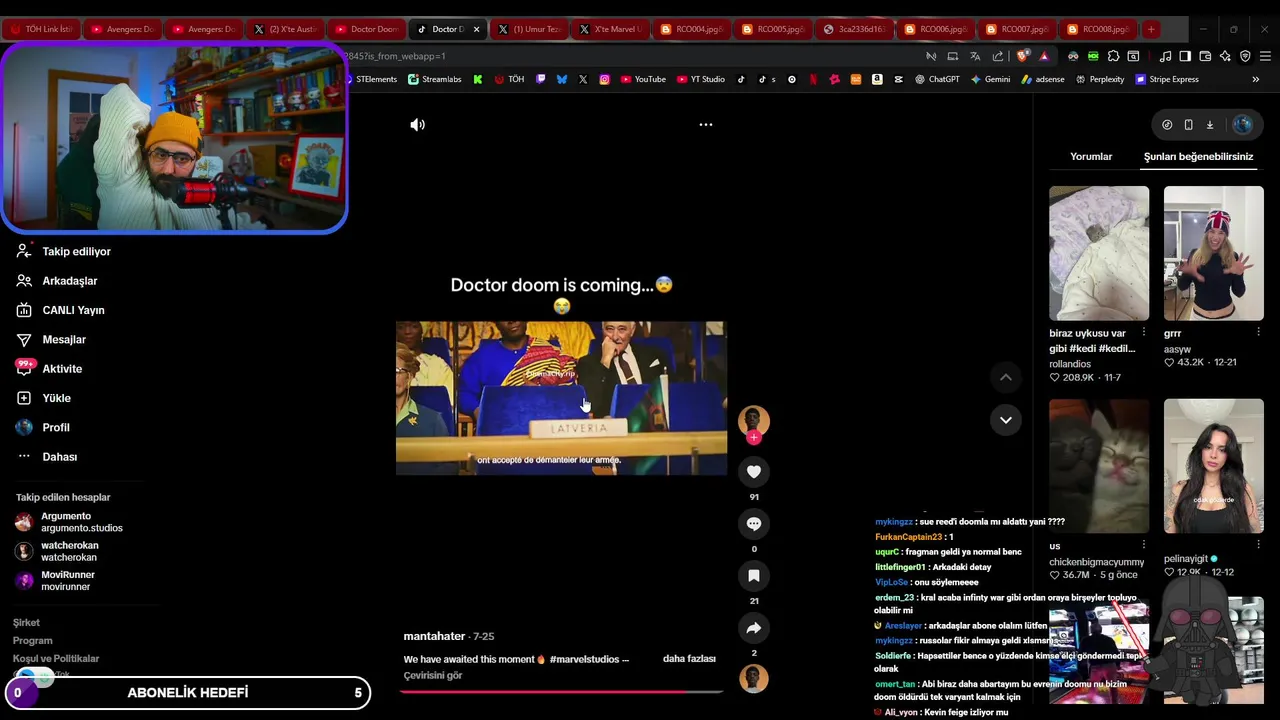
Task: Go to next video with down chevron
Action: click(x=1006, y=420)
